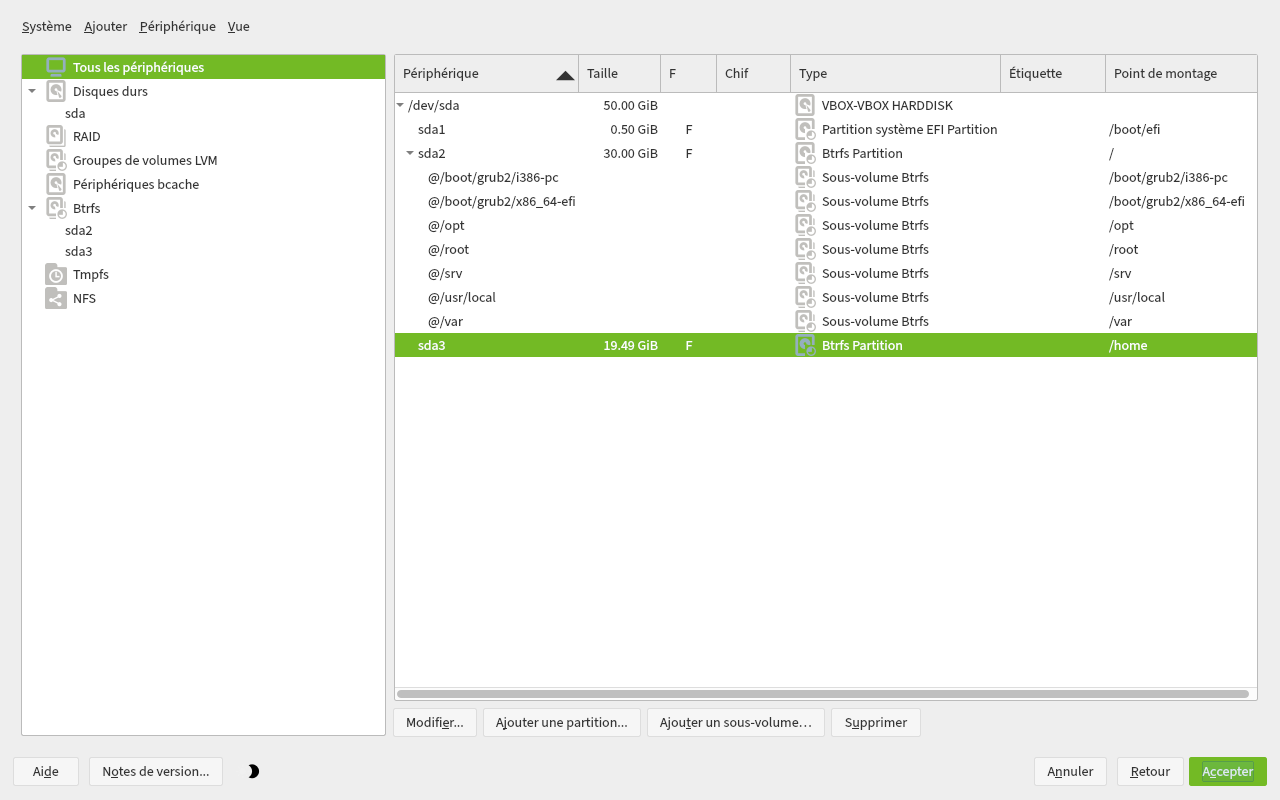Click the EFI system partition type icon

coord(805,129)
